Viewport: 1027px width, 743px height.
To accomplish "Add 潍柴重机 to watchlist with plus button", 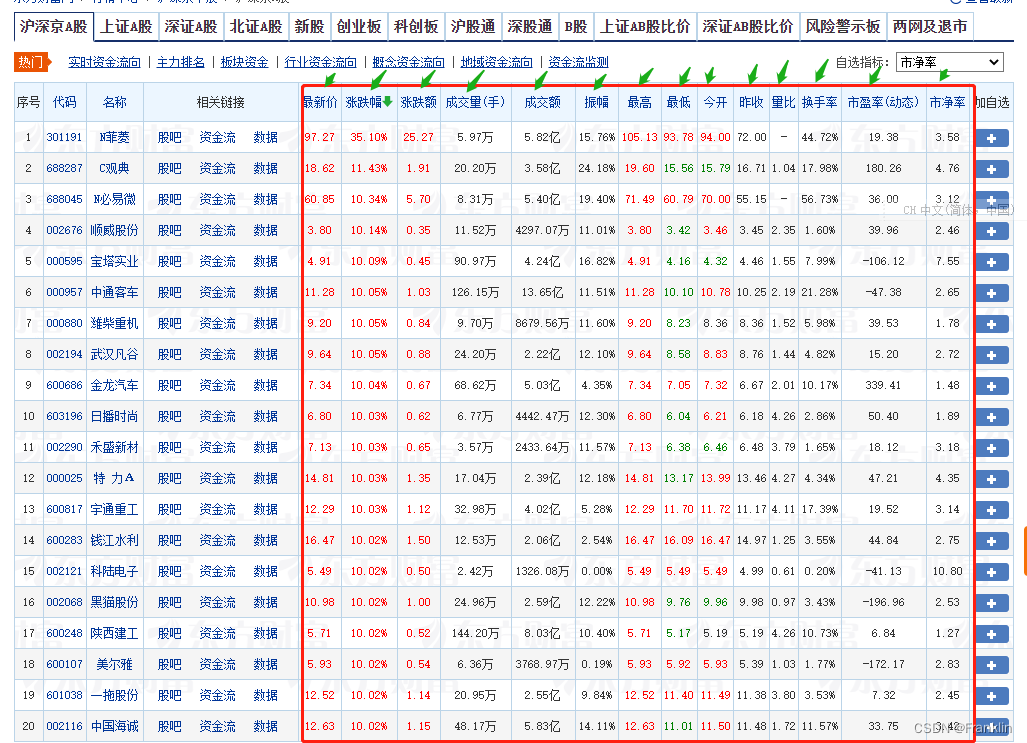I will [992, 324].
